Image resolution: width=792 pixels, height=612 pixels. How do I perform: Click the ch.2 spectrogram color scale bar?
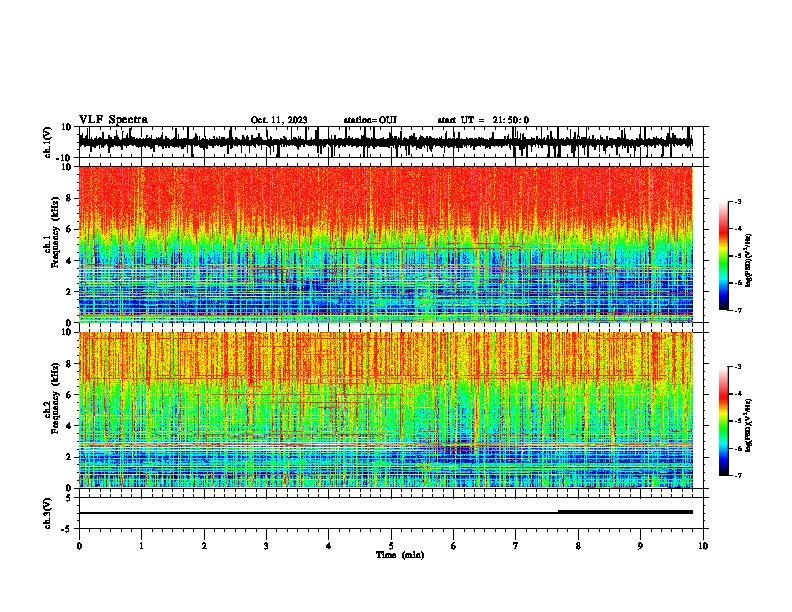[x=724, y=421]
